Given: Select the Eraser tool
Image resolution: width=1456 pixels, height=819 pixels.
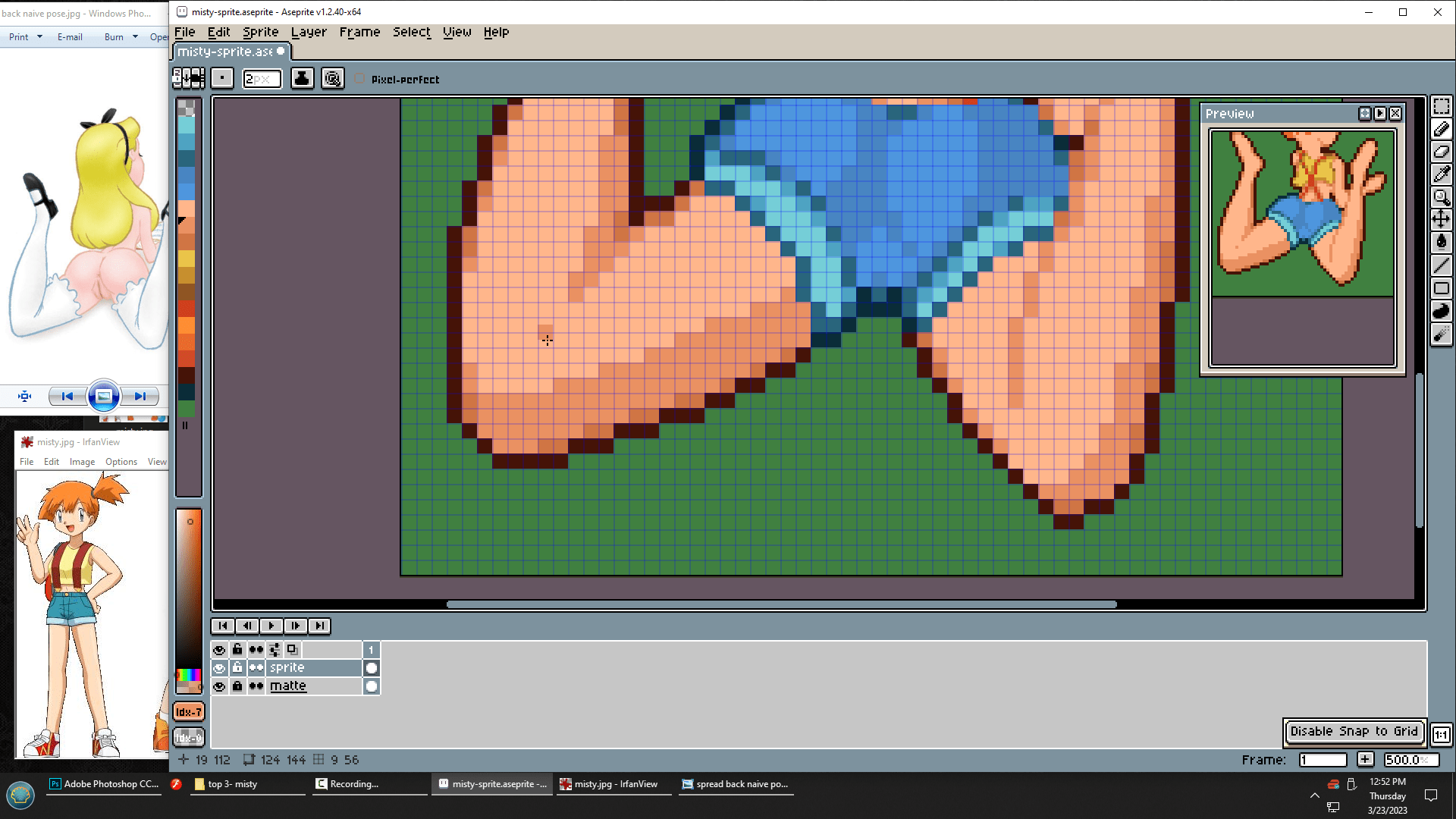Looking at the screenshot, I should (x=1441, y=152).
